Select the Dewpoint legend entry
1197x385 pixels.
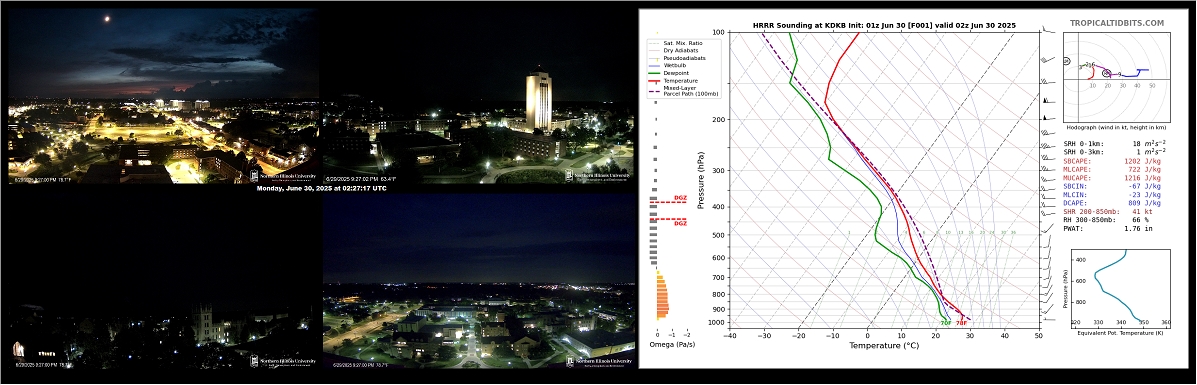pyautogui.click(x=678, y=73)
